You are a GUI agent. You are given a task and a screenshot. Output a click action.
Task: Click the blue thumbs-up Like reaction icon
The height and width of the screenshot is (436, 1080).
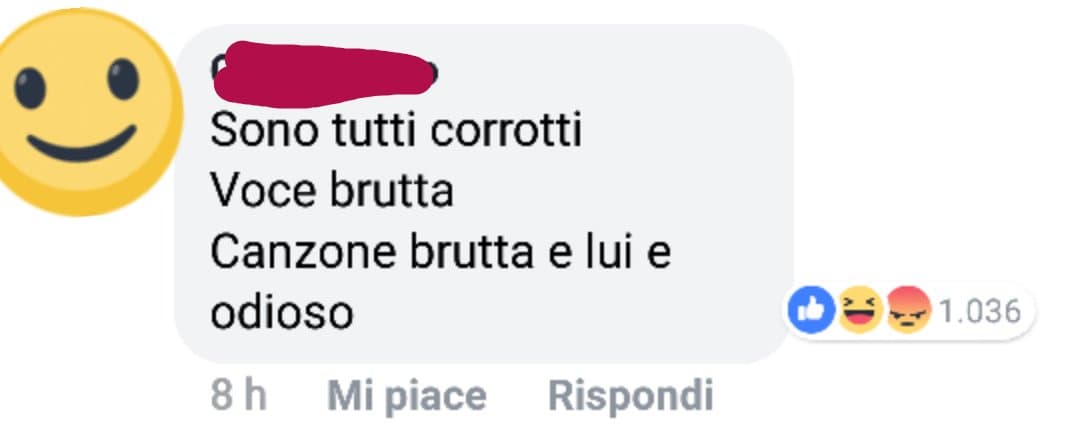click(x=811, y=310)
